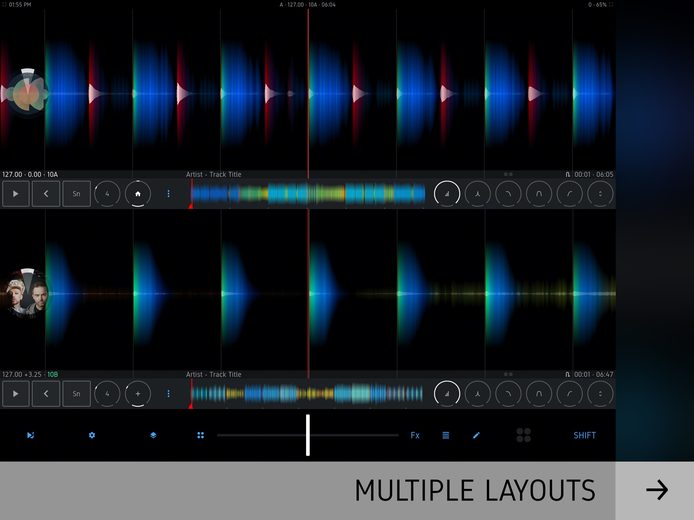Start playback on the top deck
Viewport: 694px width, 520px height.
coord(15,194)
